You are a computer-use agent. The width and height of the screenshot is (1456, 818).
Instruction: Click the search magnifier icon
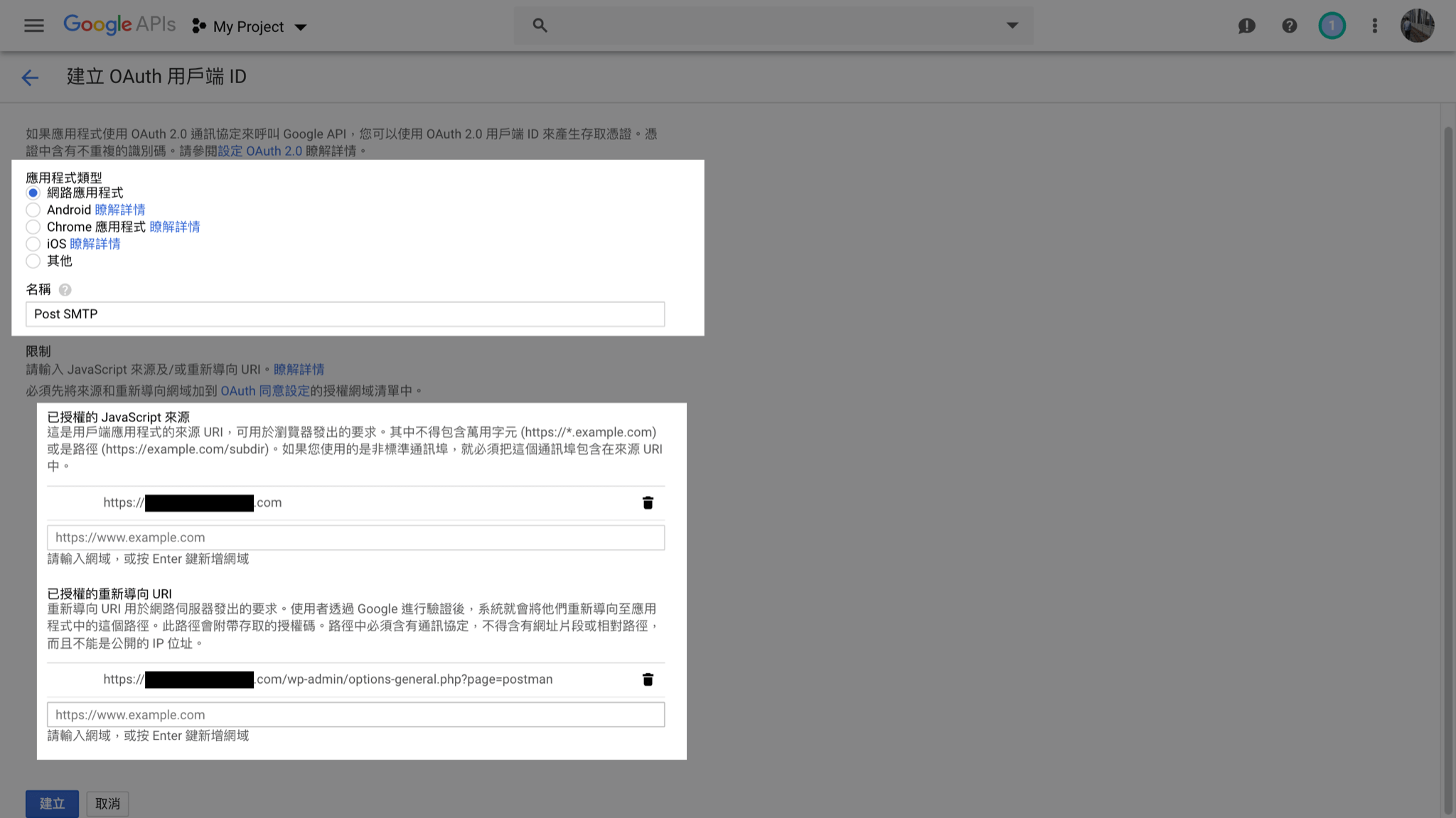540,26
